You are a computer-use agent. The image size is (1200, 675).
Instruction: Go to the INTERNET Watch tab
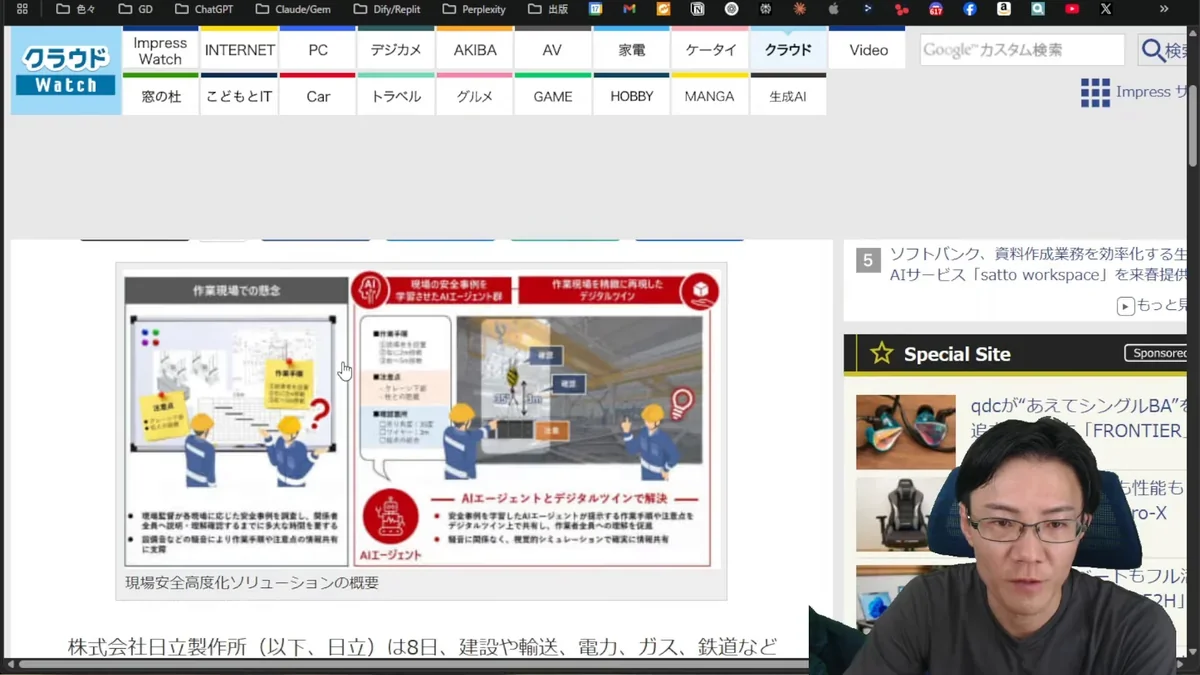click(x=240, y=49)
